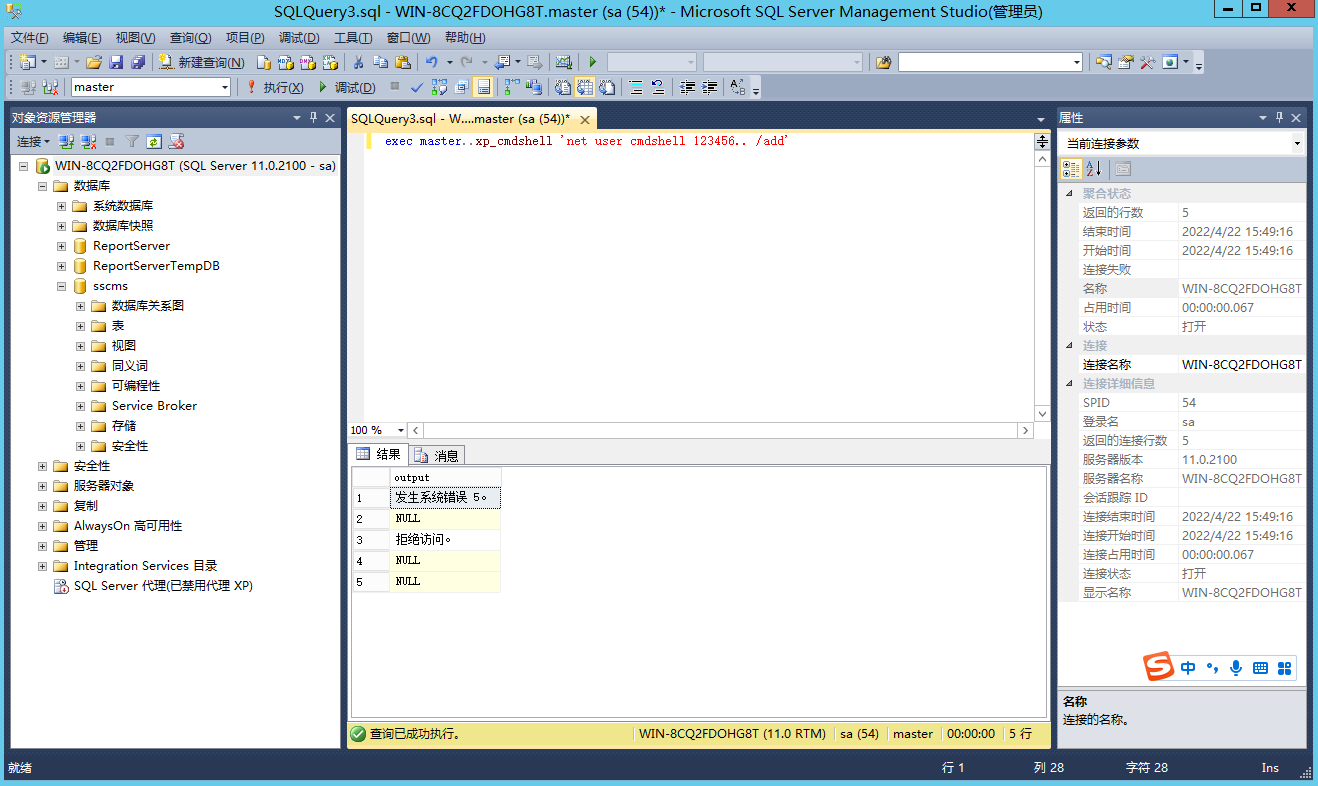
Task: Click the Specify Values for Template Parameters icon
Action: 738,87
